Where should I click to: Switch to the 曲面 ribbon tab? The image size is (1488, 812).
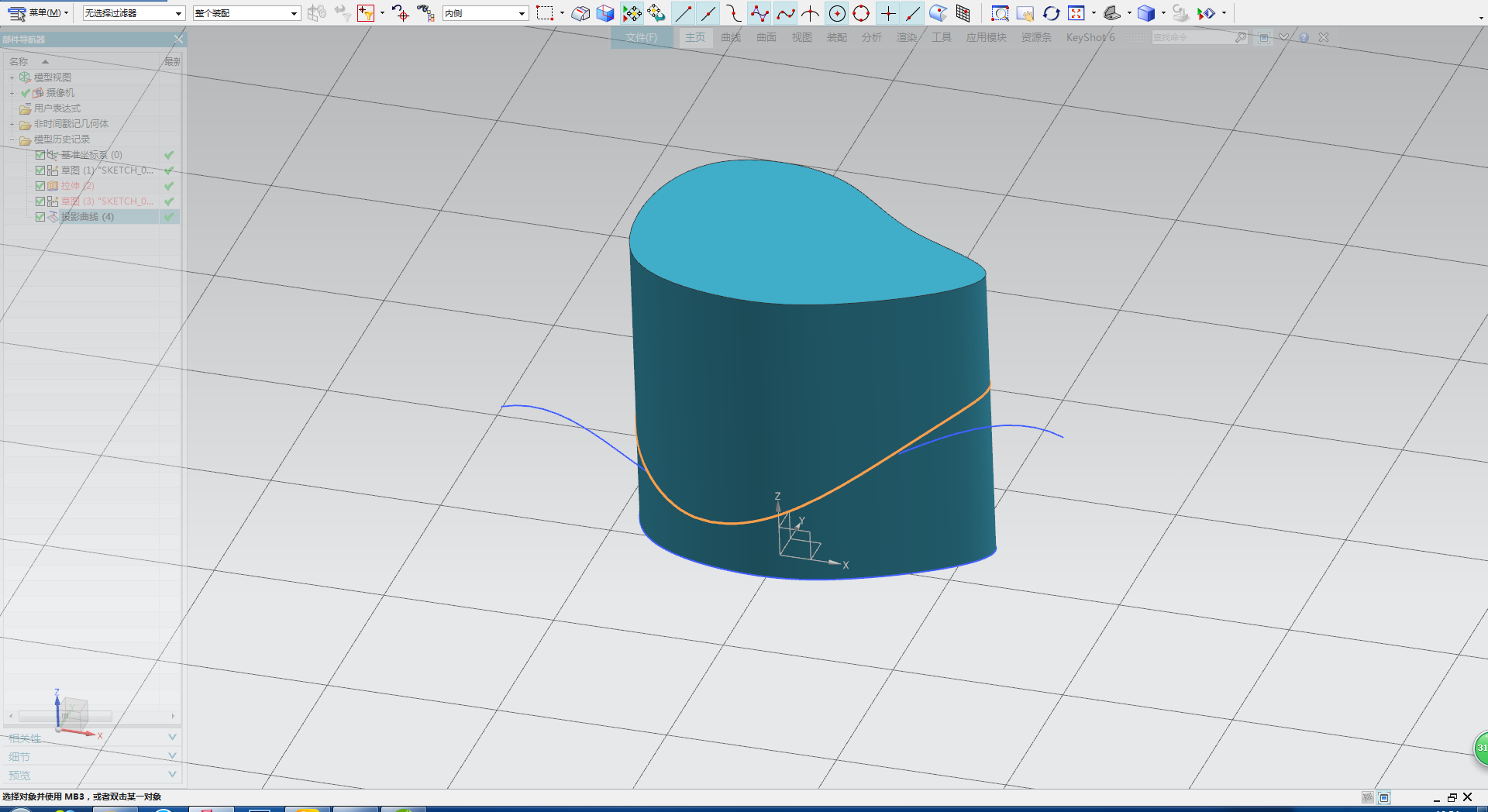click(x=766, y=37)
